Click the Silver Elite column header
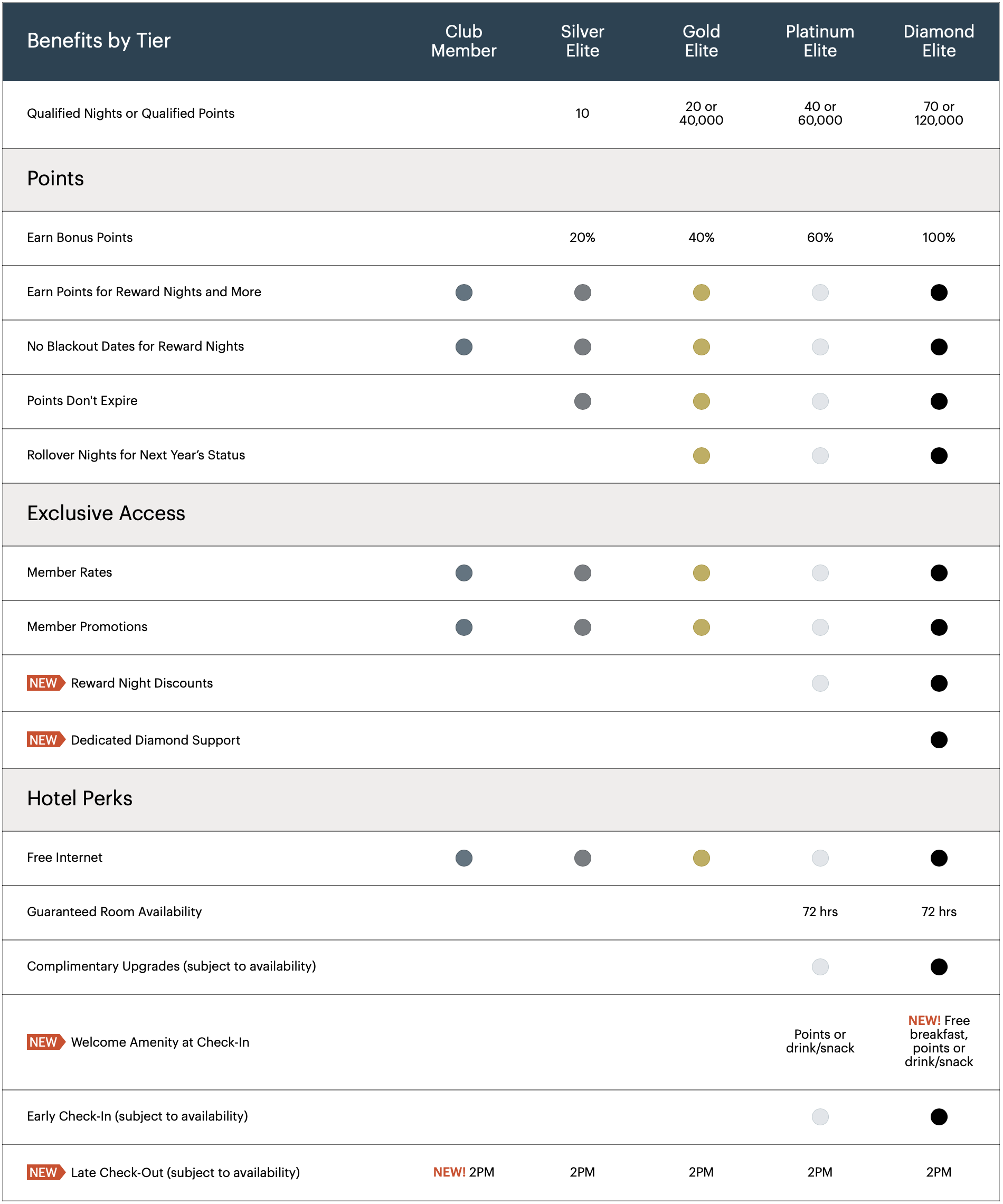 coord(582,41)
